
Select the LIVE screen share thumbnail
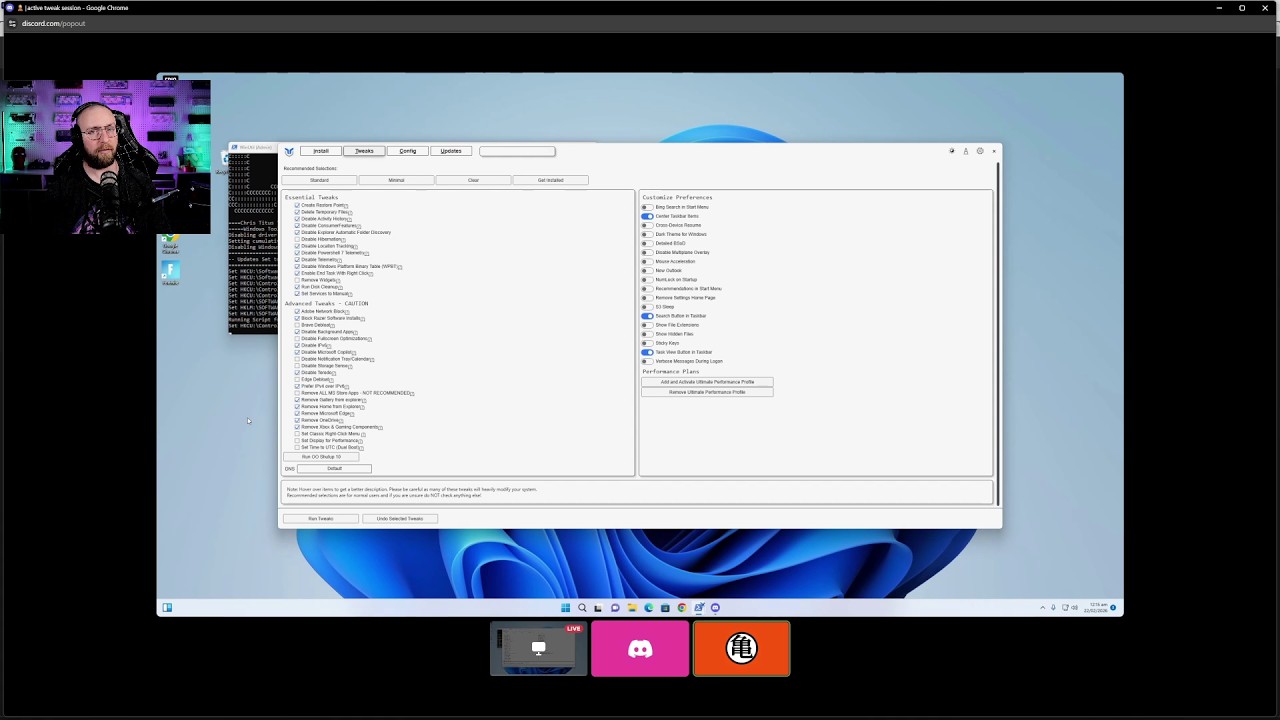[x=538, y=649]
